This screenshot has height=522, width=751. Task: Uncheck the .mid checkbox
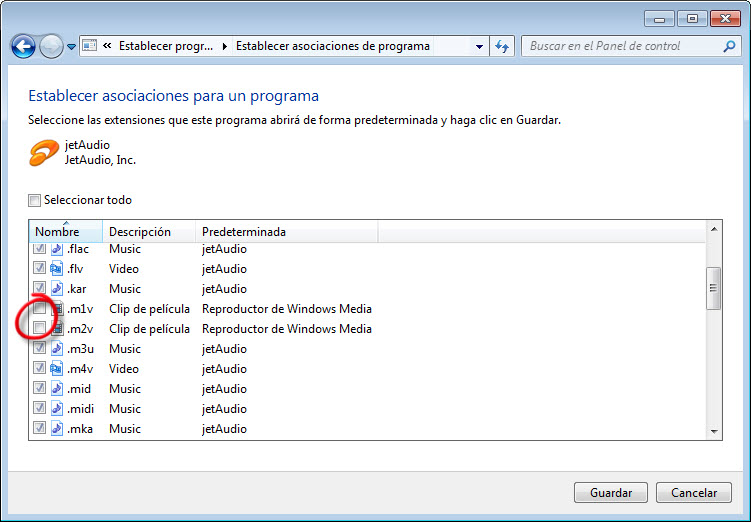[39, 388]
